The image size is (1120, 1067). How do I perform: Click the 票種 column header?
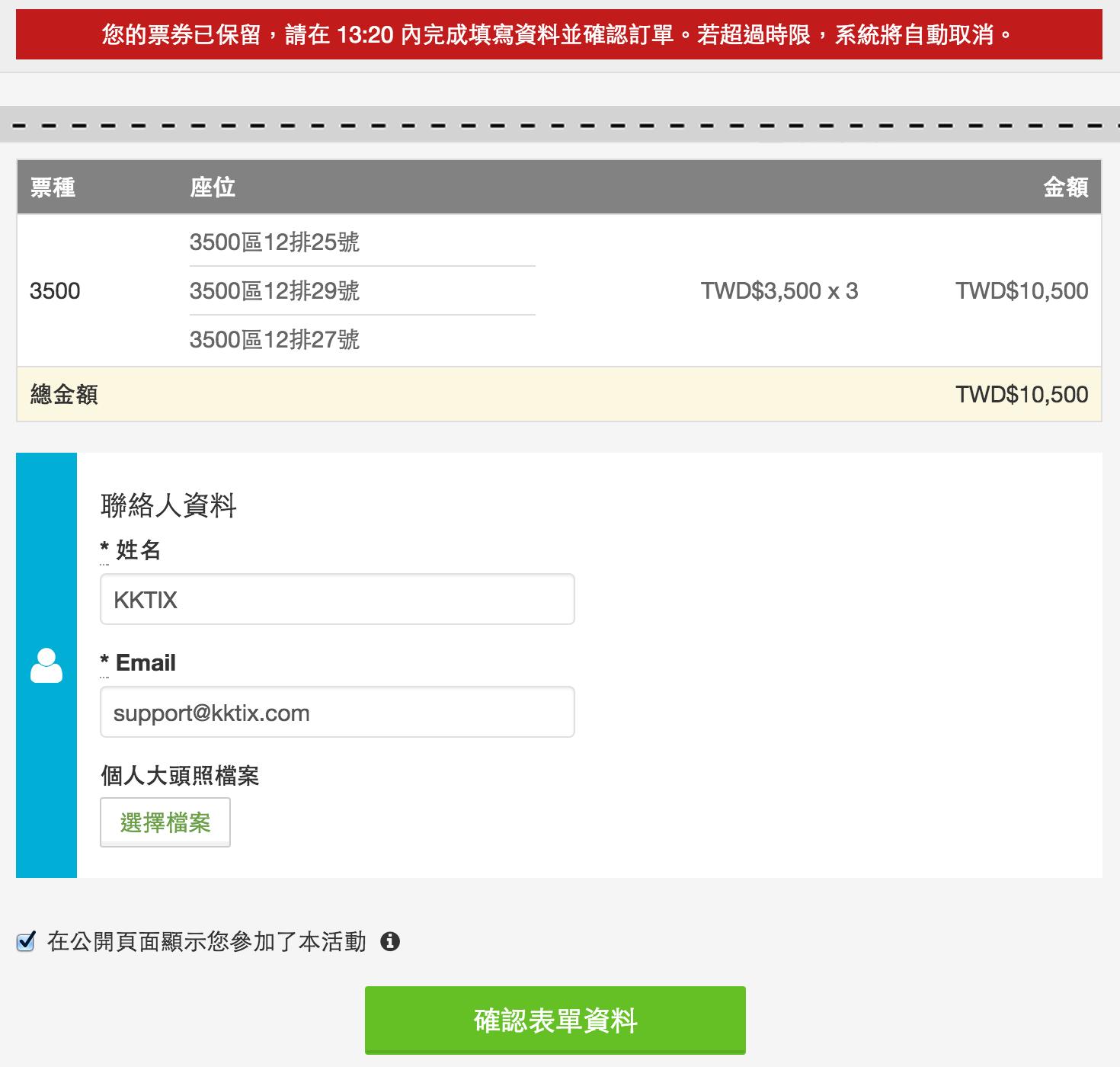click(x=53, y=187)
